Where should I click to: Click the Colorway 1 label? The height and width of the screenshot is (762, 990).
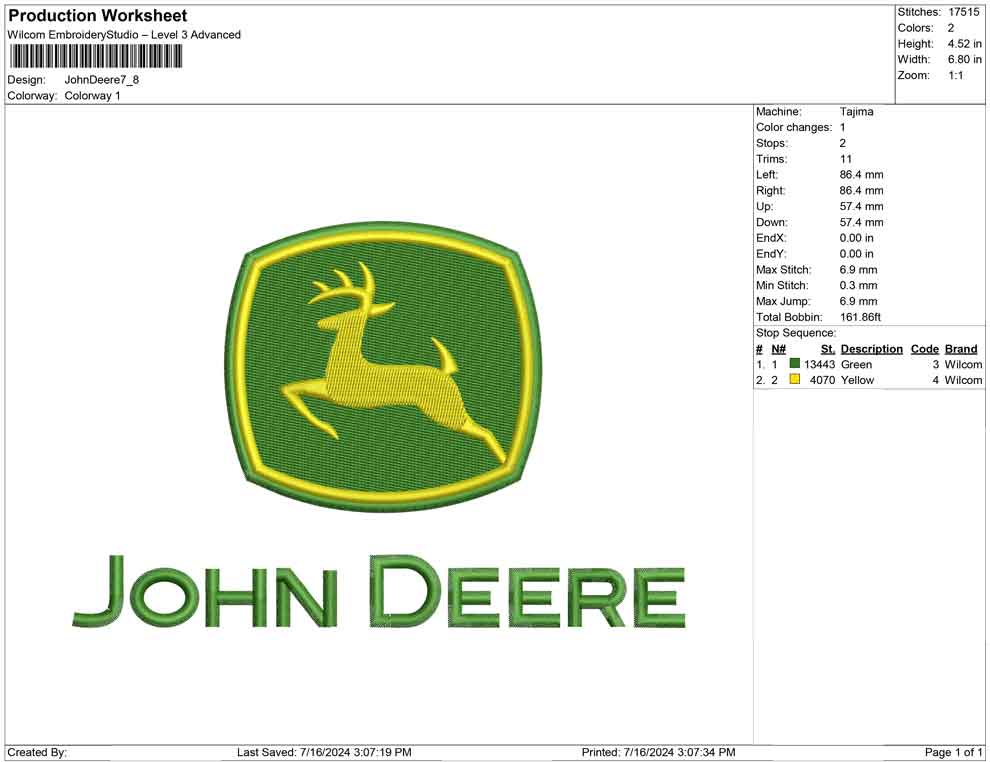coord(91,96)
